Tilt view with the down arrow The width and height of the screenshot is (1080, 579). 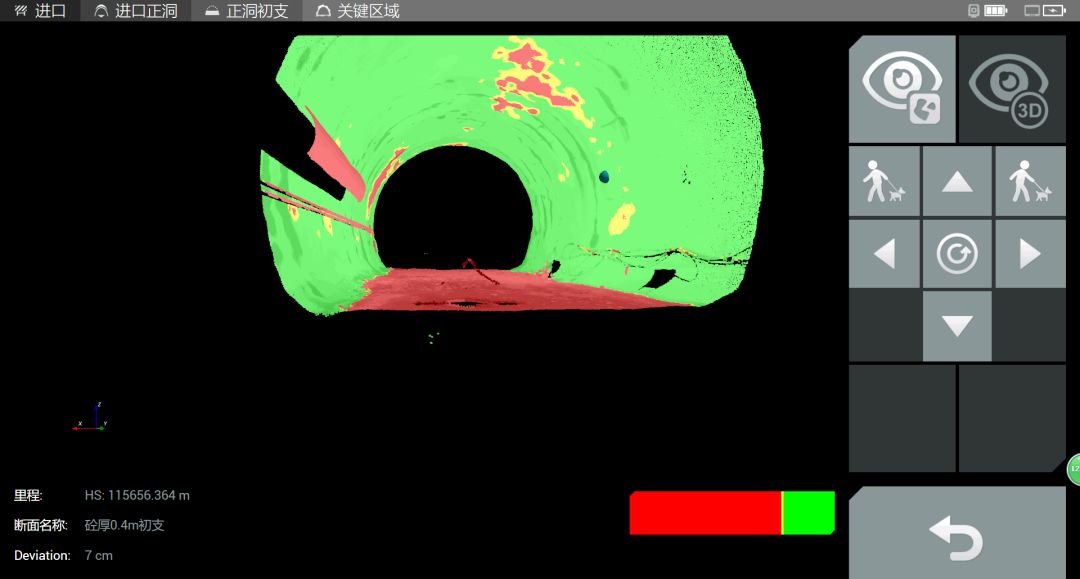point(957,326)
